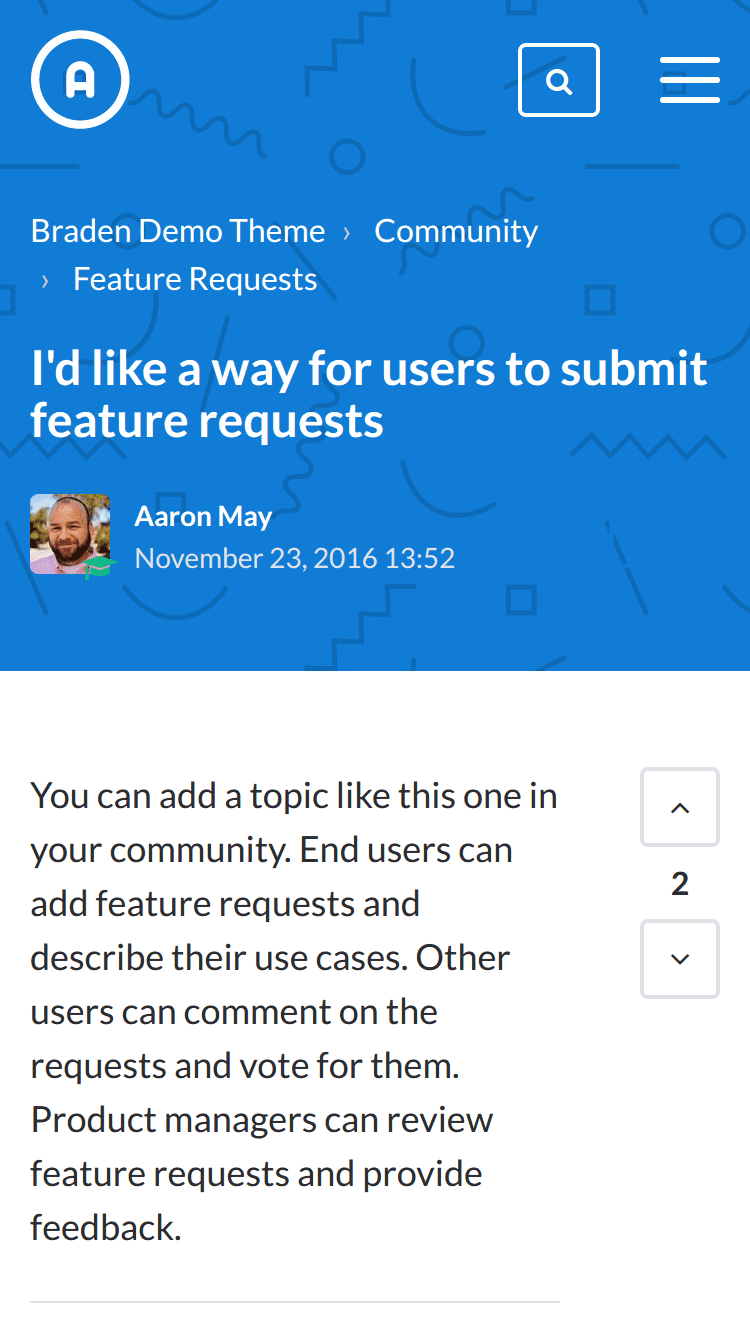Click the circular "A" site logo
The height and width of the screenshot is (1334, 750).
pyautogui.click(x=80, y=80)
